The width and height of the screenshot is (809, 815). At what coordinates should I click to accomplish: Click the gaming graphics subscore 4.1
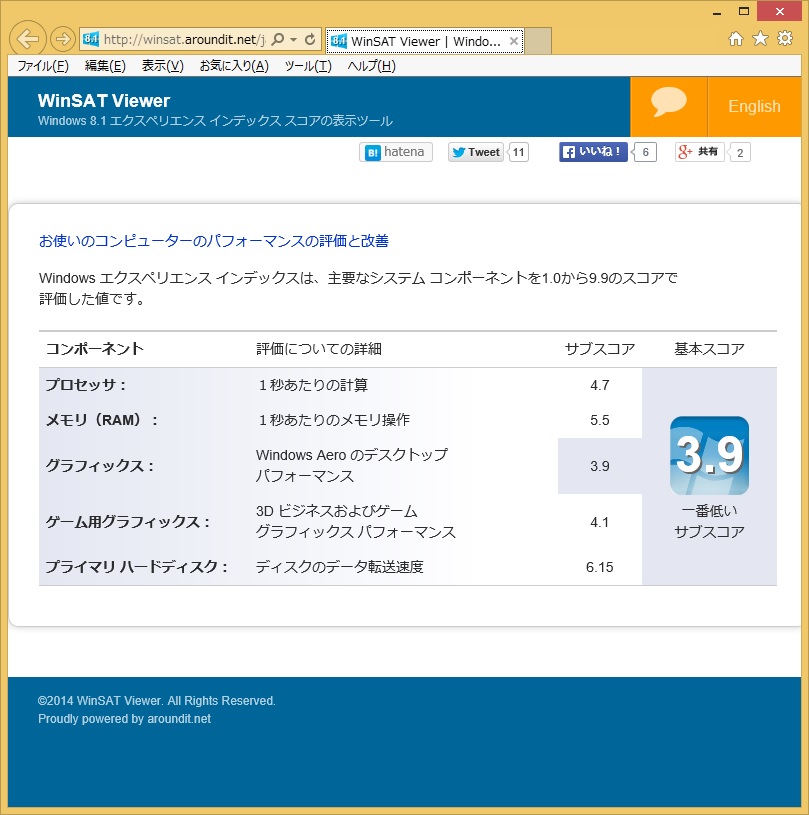599,522
